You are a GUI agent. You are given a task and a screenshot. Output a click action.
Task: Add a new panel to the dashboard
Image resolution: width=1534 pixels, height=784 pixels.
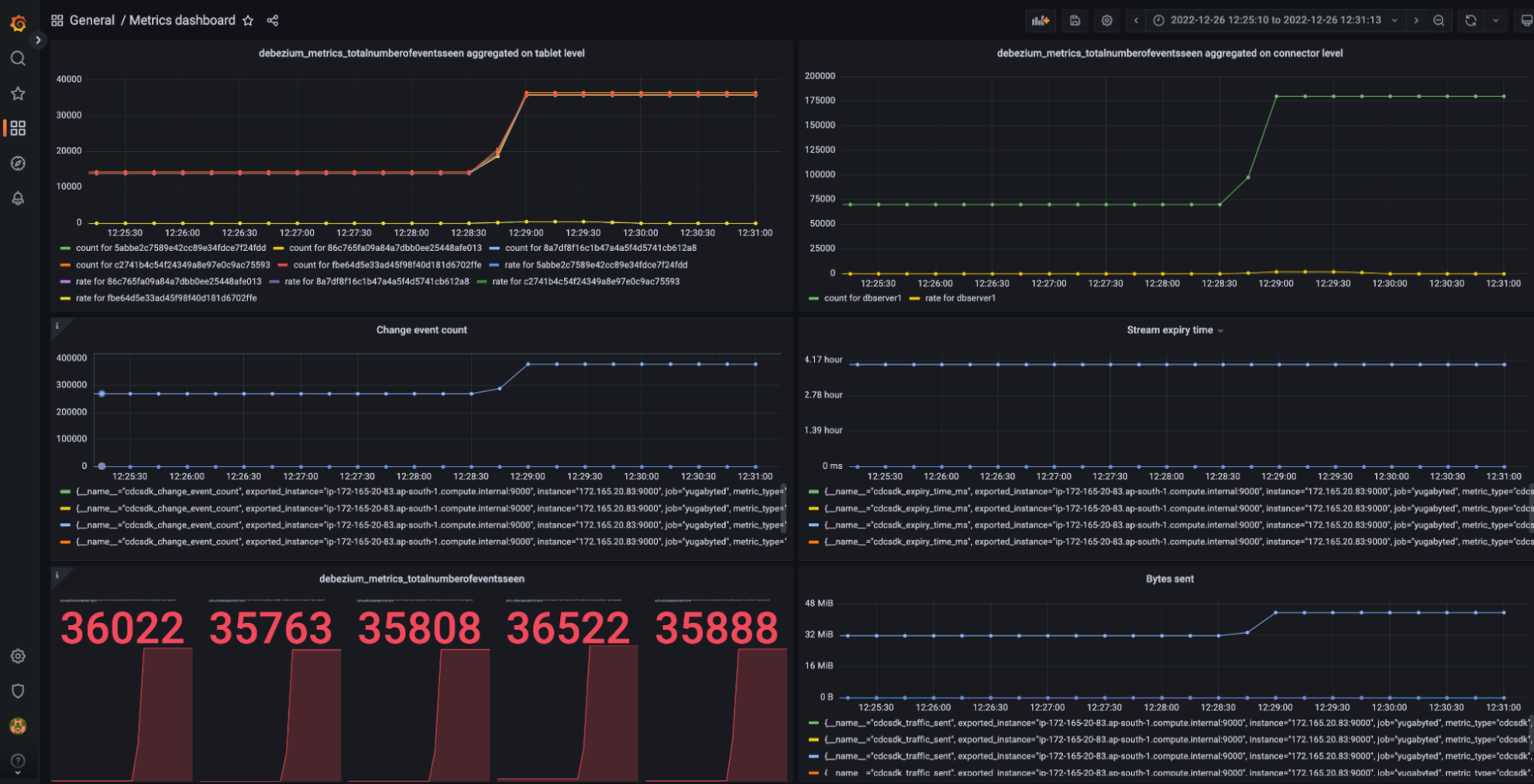pos(1040,20)
